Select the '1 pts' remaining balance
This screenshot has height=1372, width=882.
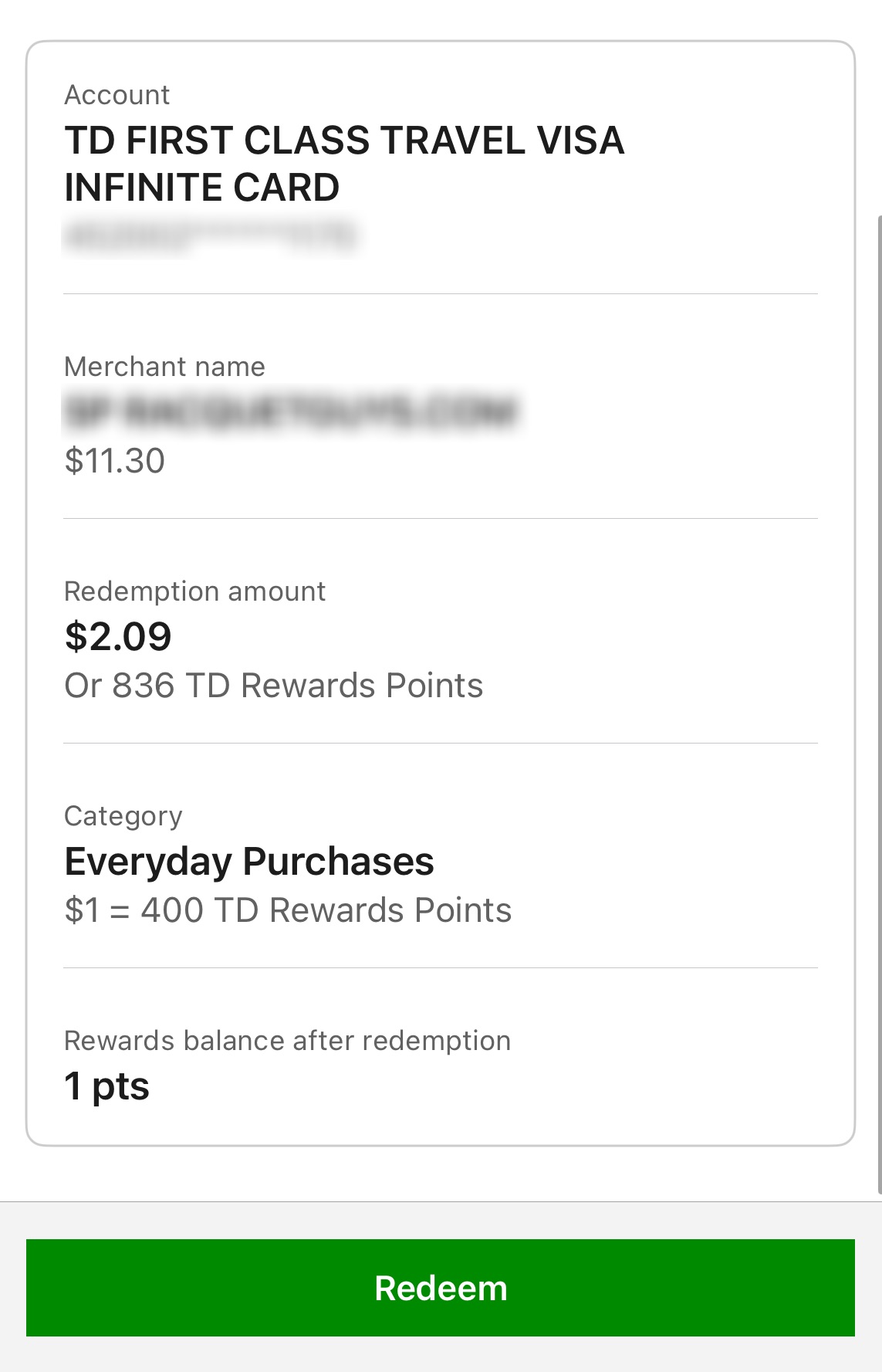tap(107, 1086)
